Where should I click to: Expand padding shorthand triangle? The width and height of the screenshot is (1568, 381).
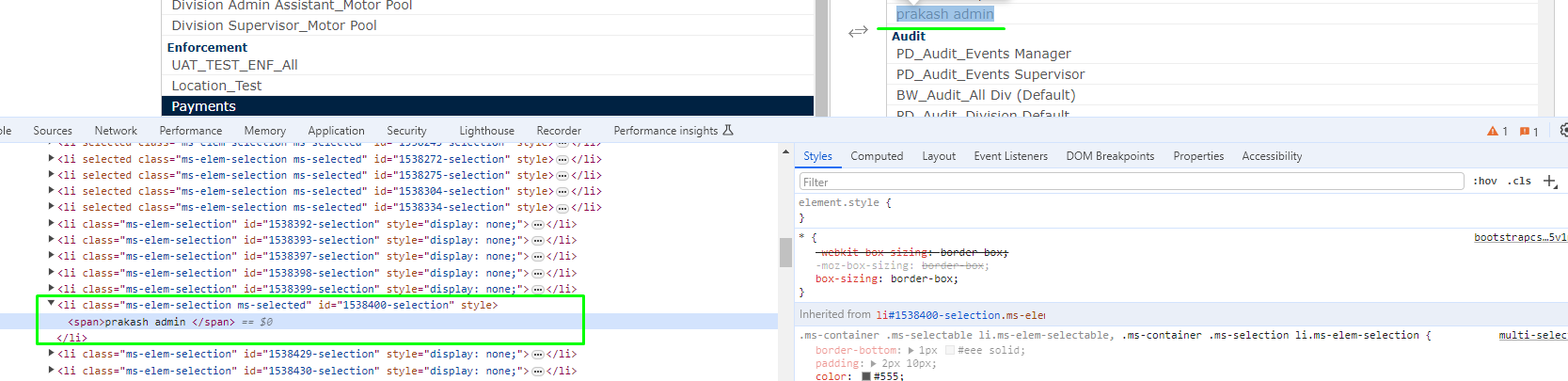point(874,363)
